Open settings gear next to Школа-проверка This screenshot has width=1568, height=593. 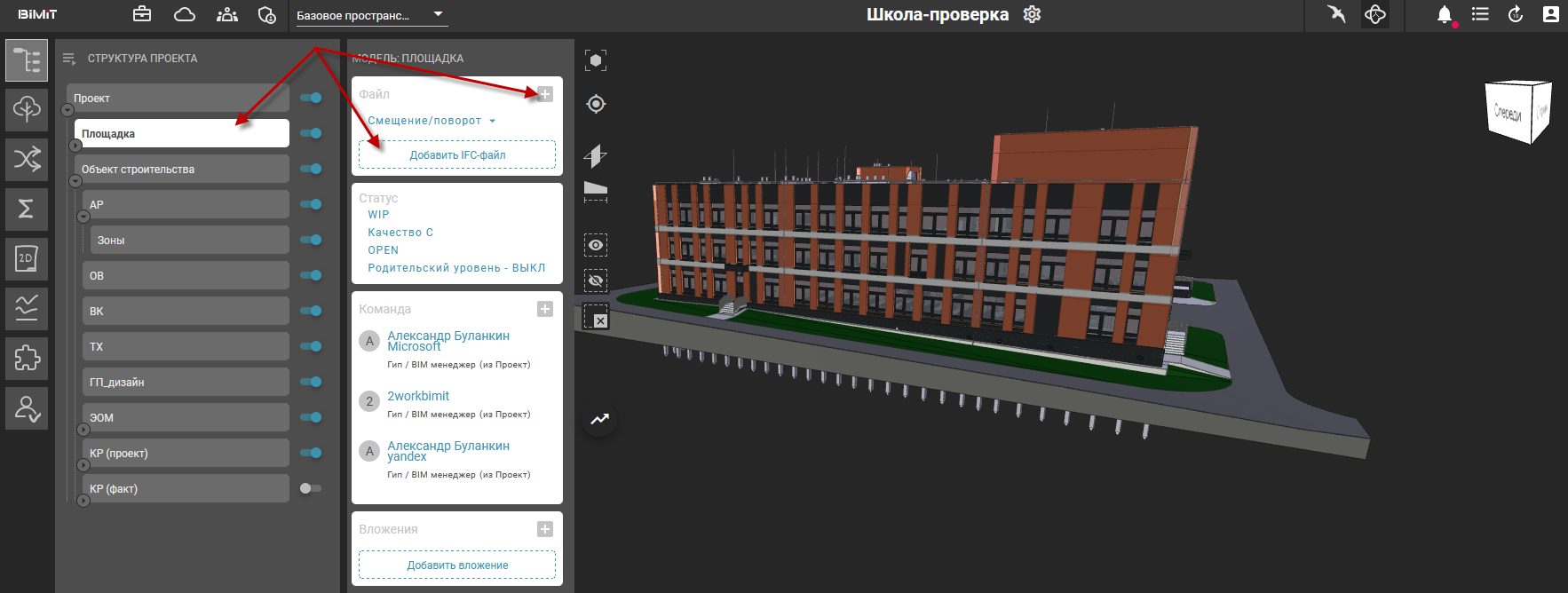pyautogui.click(x=1032, y=15)
